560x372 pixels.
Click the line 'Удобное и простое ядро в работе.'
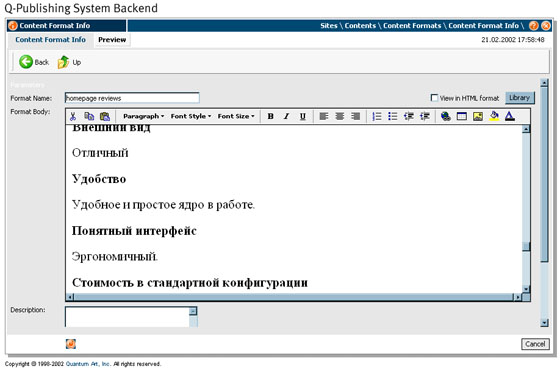coord(163,205)
